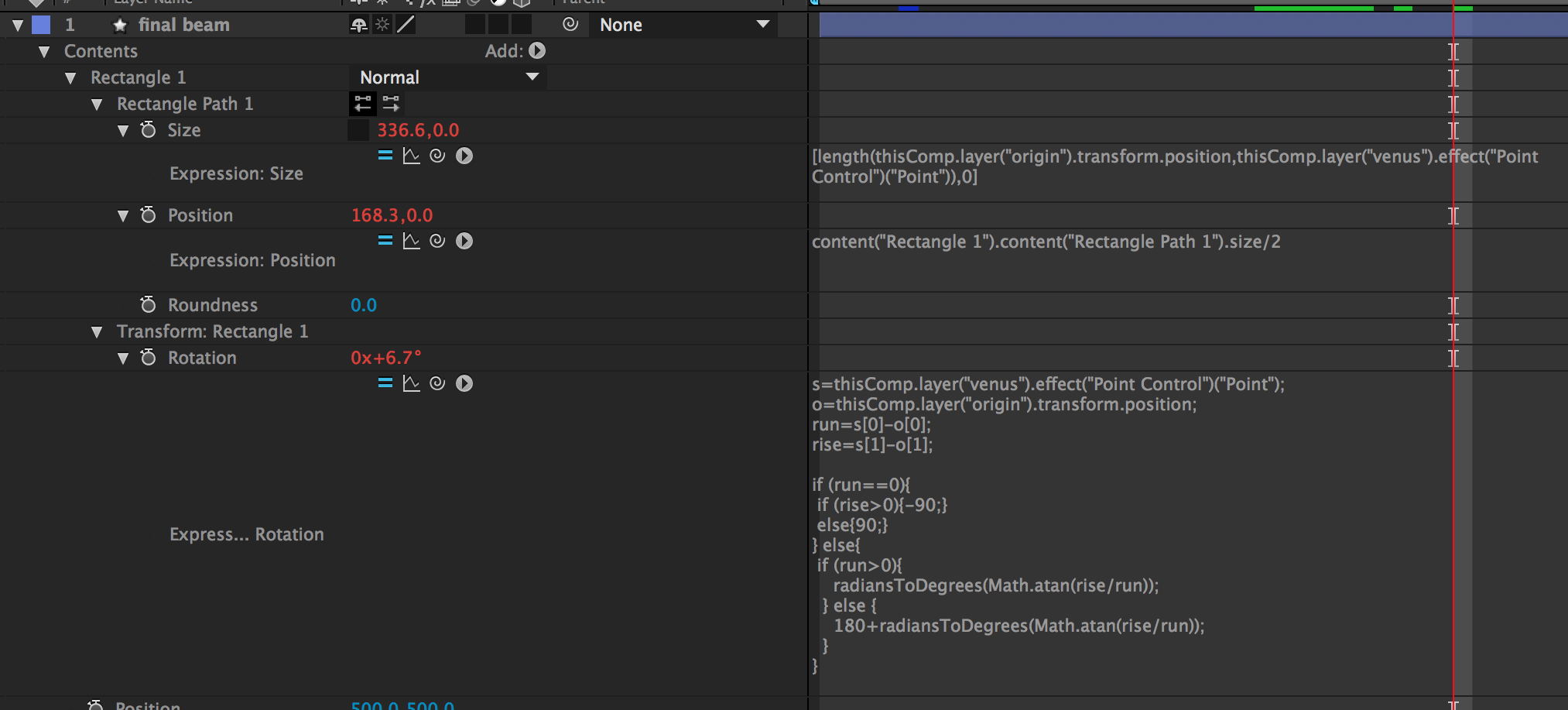Click the Rectangle Path Position stopwatch
Image resolution: width=1568 pixels, height=710 pixels.
click(x=149, y=214)
